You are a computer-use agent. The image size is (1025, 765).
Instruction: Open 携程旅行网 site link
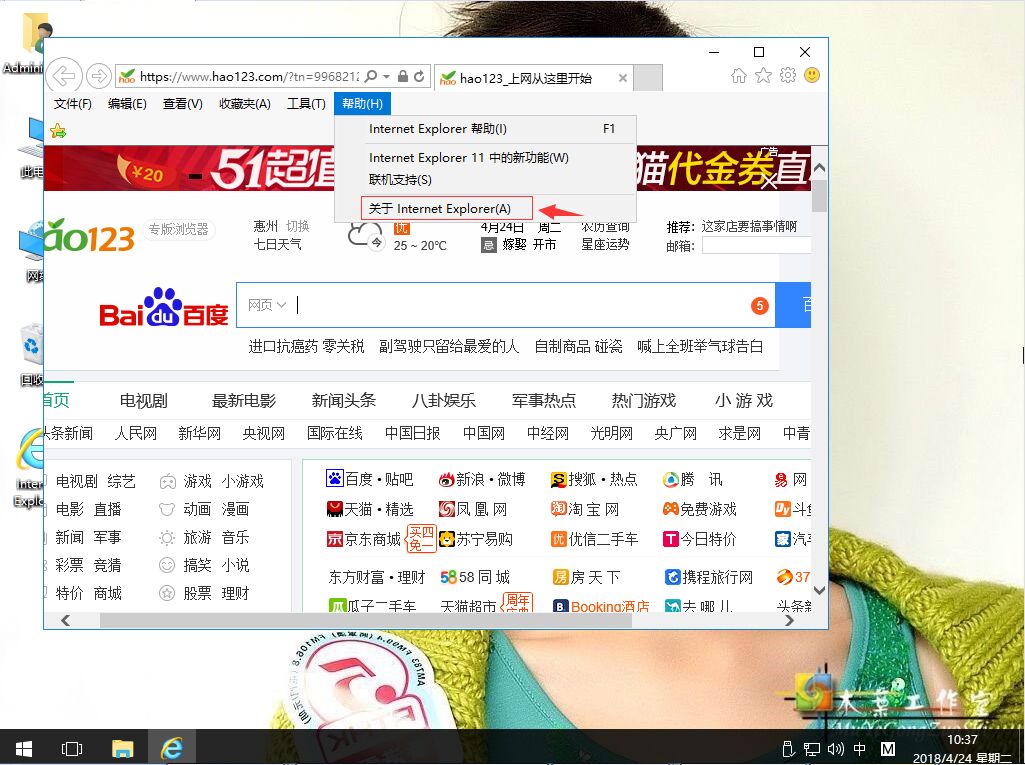(709, 577)
